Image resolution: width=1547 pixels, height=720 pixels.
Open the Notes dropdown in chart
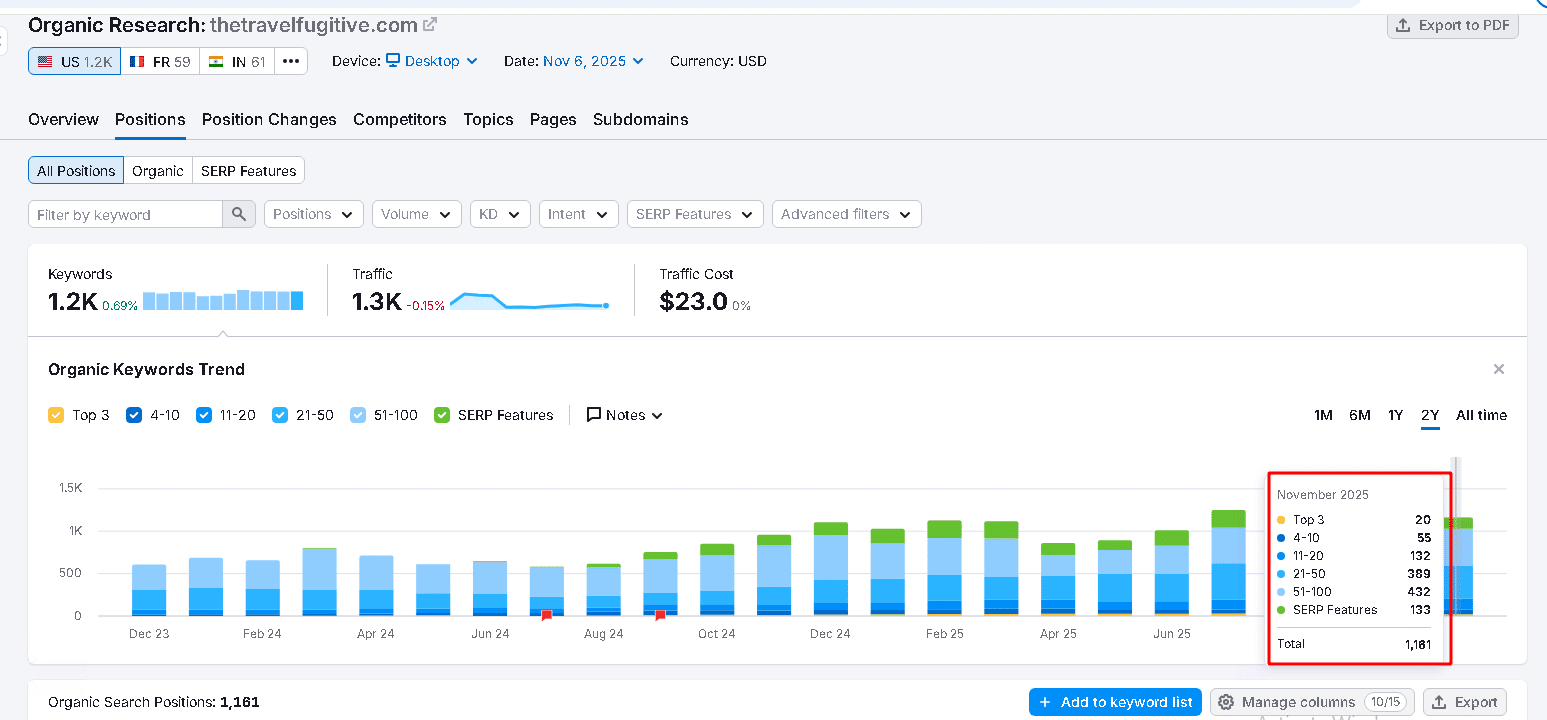point(624,415)
